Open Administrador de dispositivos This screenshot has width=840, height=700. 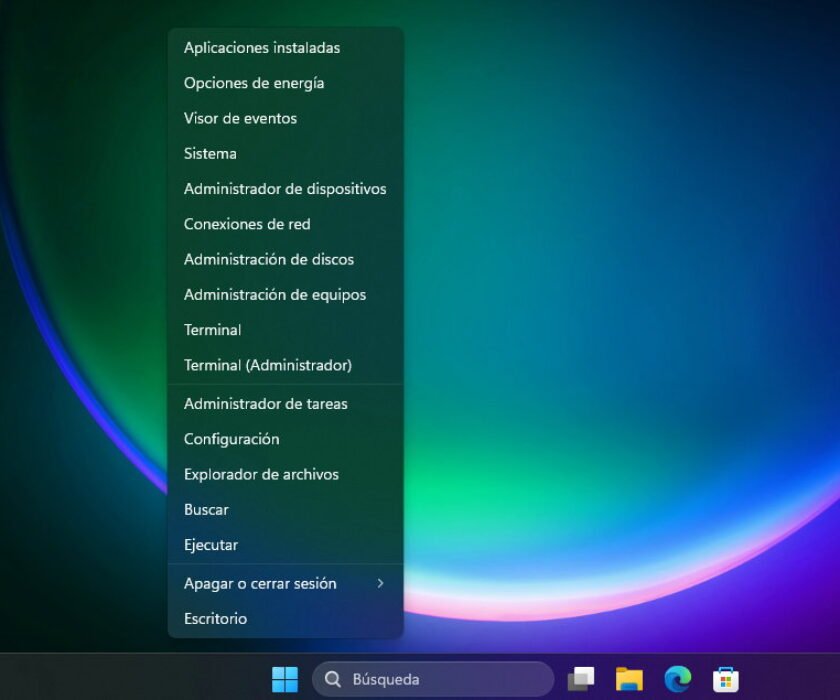286,189
